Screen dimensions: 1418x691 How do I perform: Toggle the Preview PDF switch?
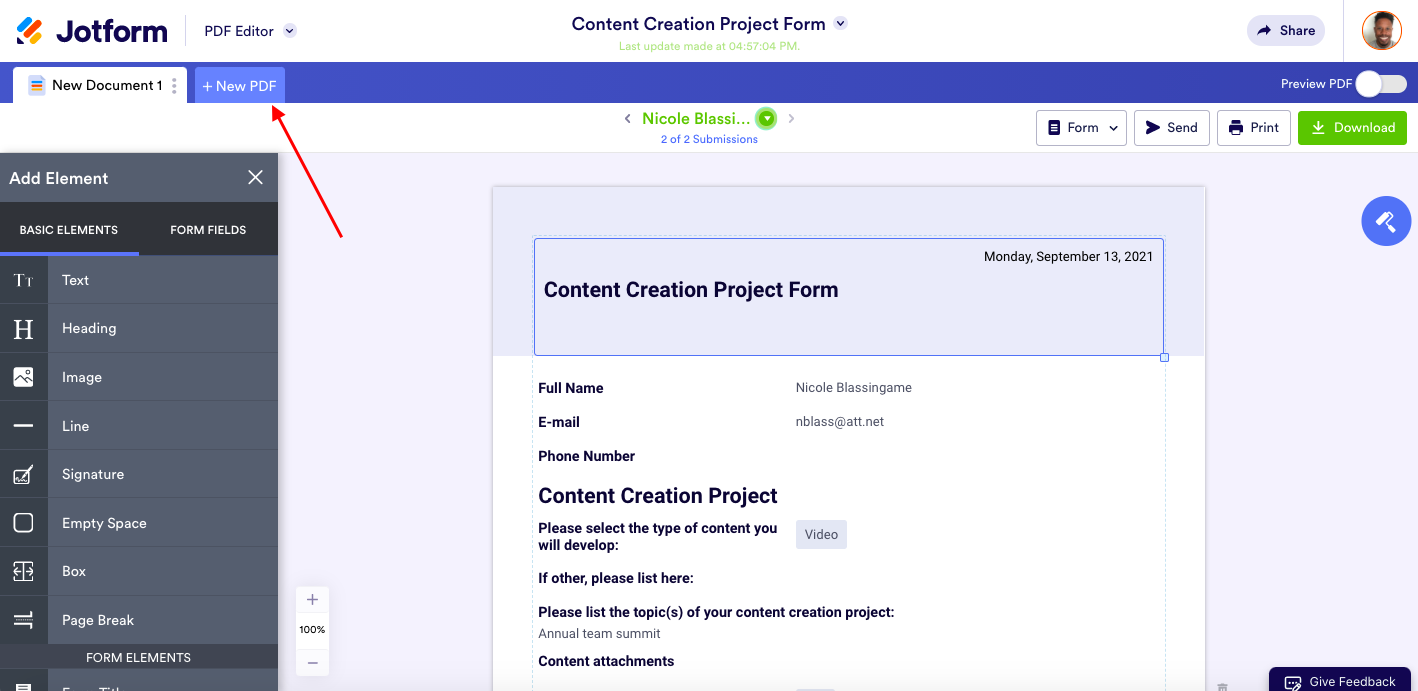1381,84
